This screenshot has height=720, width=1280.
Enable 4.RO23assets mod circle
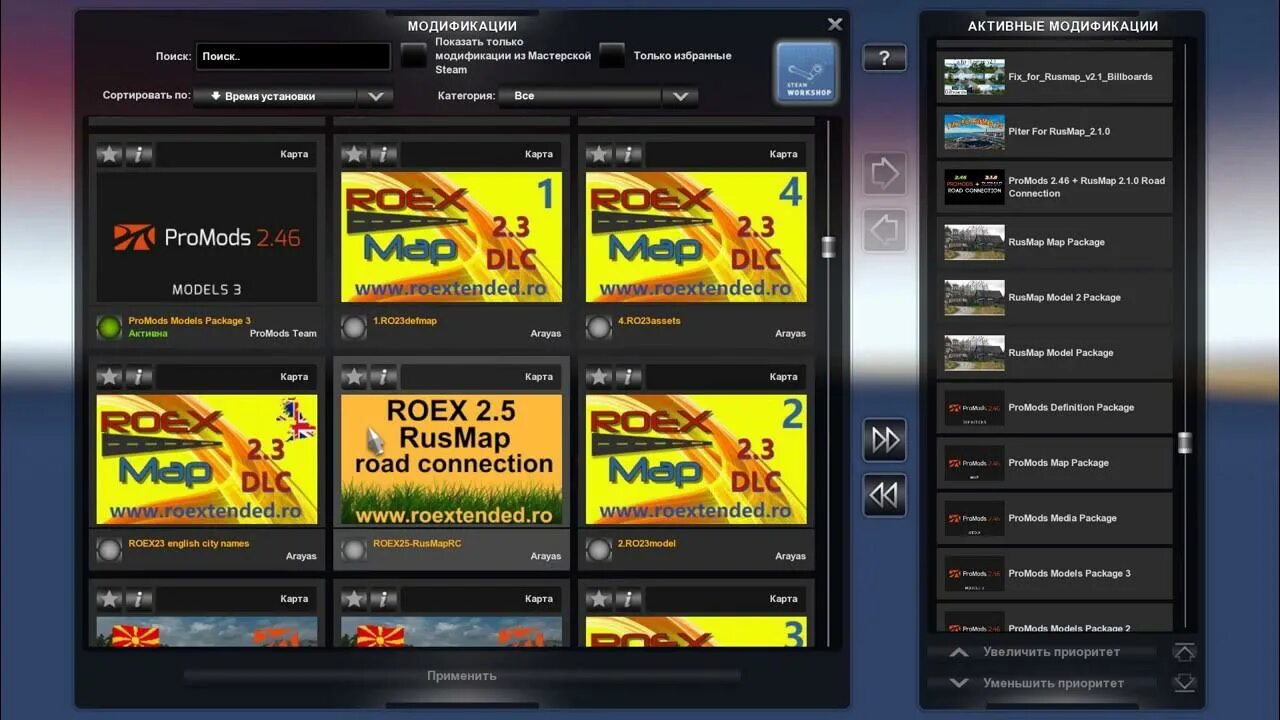click(x=598, y=327)
